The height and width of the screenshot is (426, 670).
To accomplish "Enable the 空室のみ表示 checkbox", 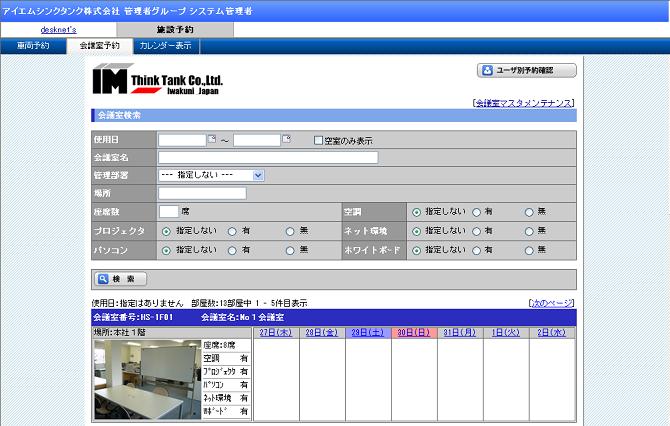I will (x=319, y=140).
